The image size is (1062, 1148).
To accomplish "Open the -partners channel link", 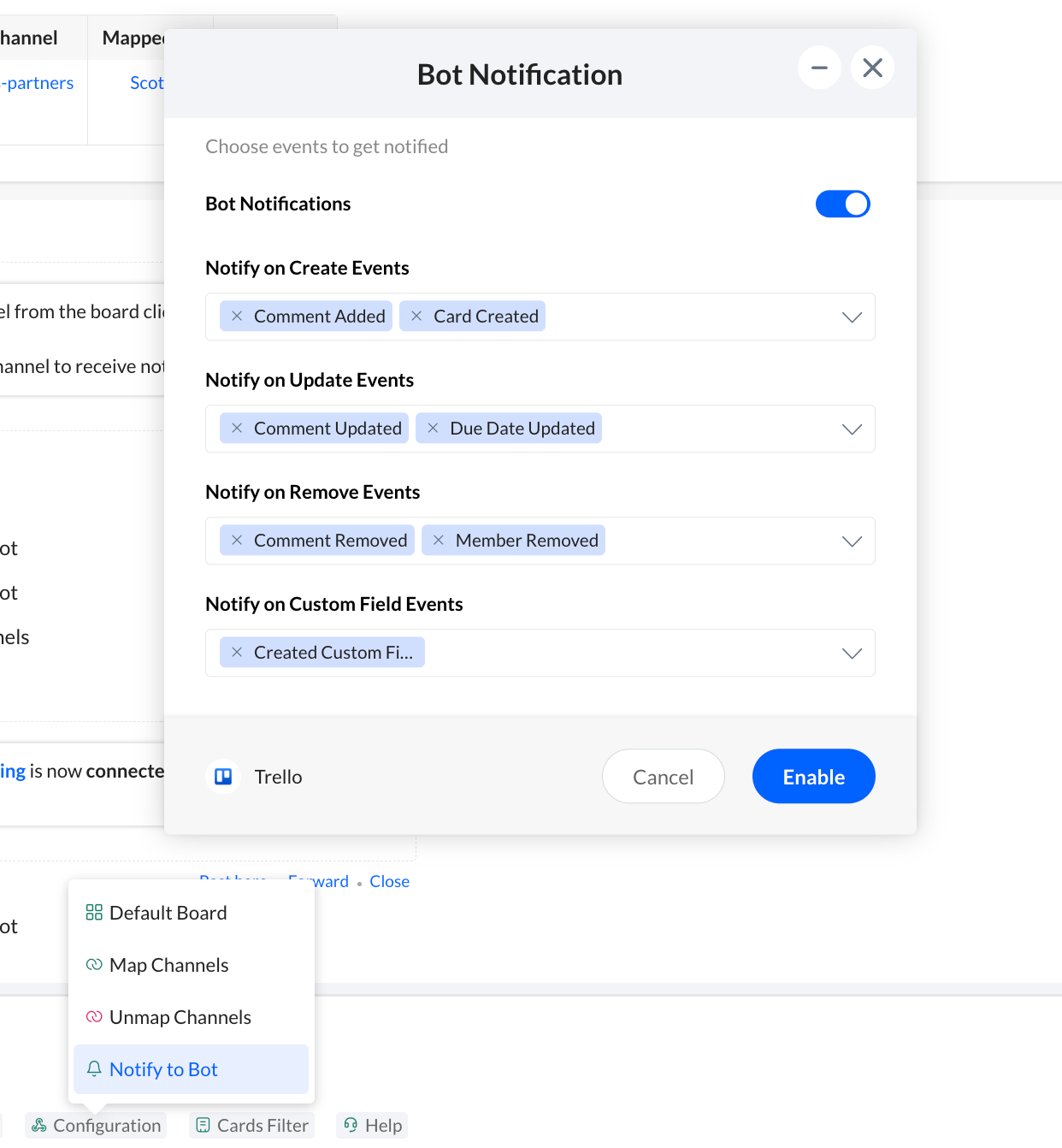I will pos(37,83).
